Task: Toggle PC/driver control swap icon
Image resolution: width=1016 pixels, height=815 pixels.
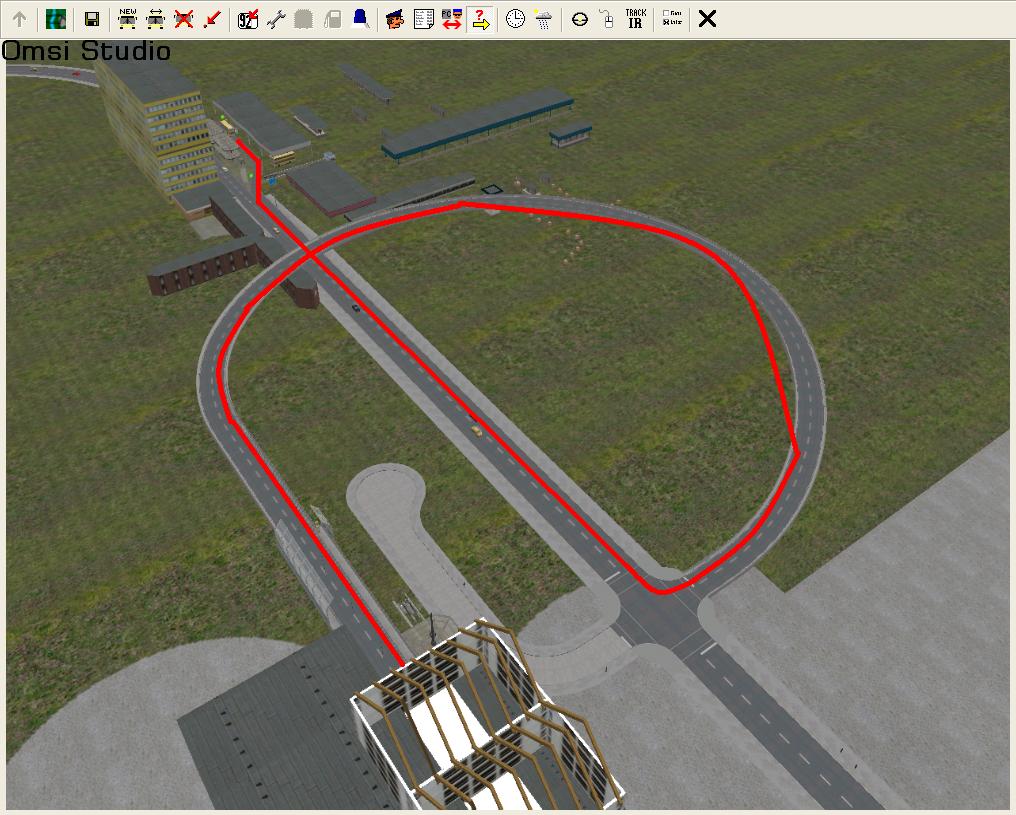Action: pos(452,19)
